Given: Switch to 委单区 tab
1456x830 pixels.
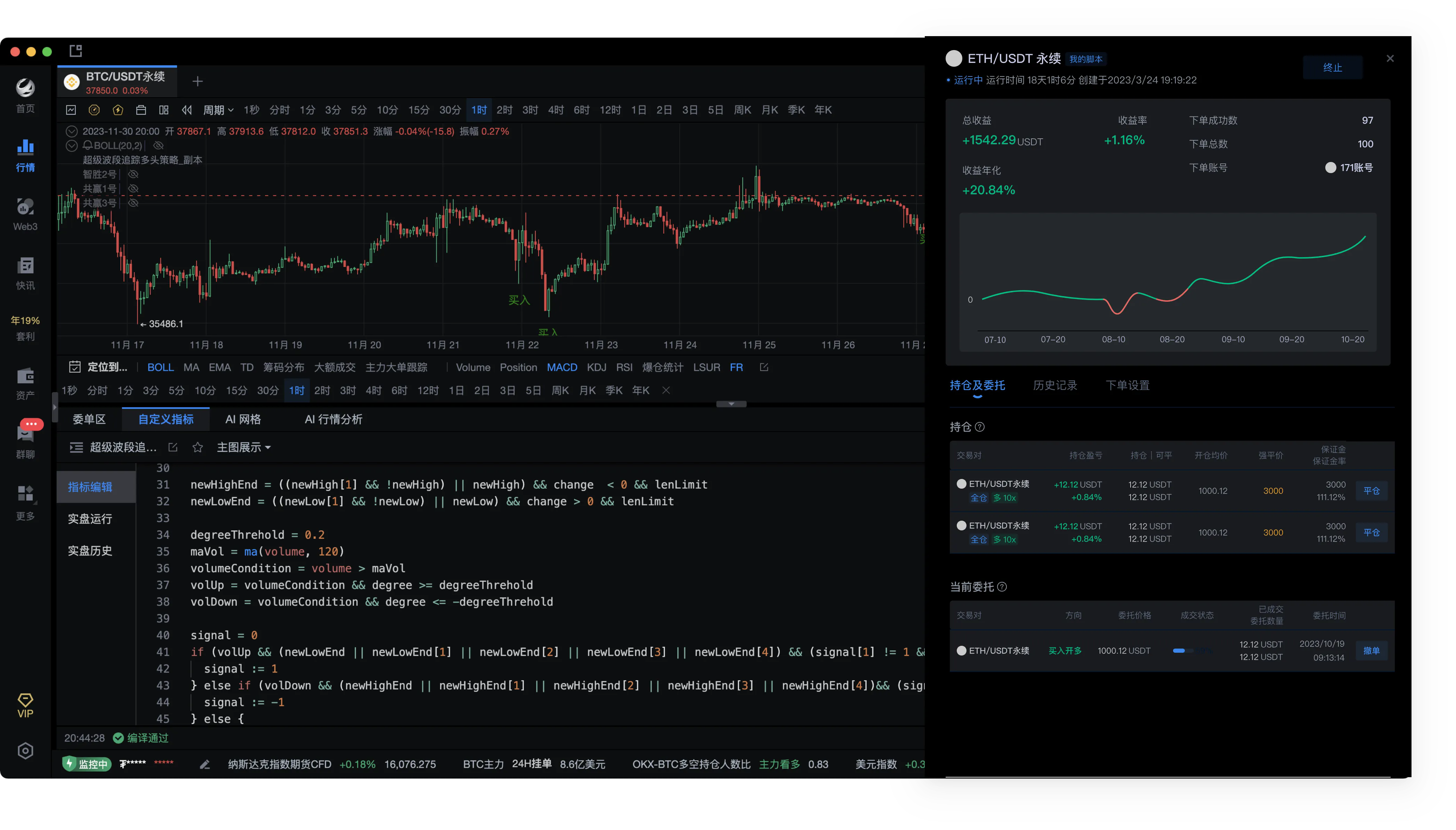Looking at the screenshot, I should pos(89,419).
